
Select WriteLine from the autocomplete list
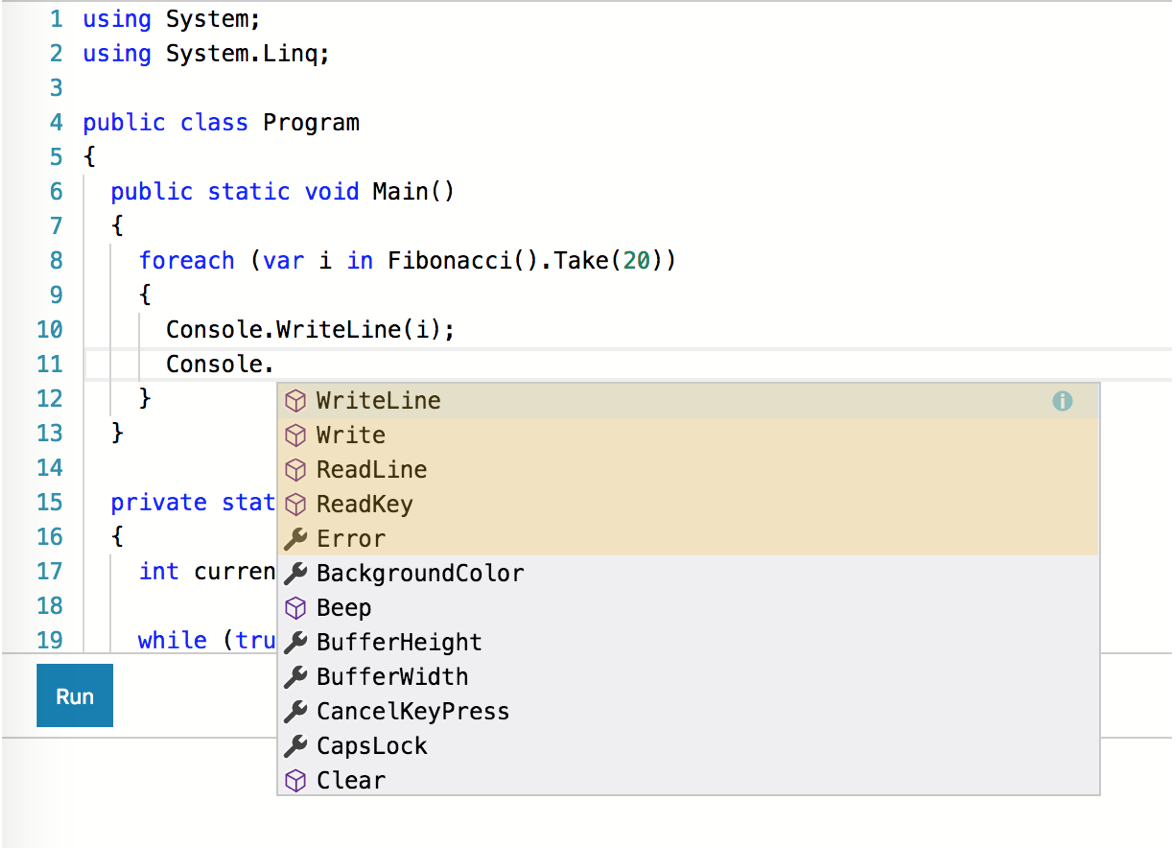[378, 400]
